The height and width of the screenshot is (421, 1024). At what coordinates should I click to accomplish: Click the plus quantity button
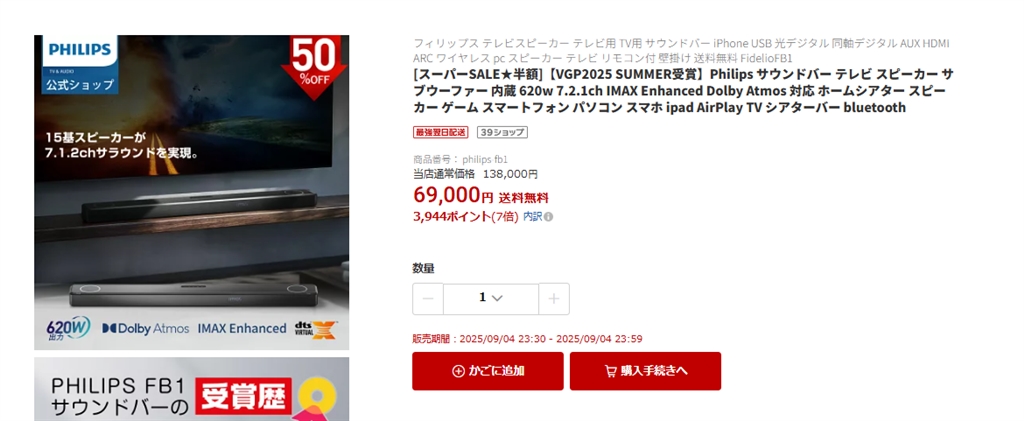coord(554,299)
